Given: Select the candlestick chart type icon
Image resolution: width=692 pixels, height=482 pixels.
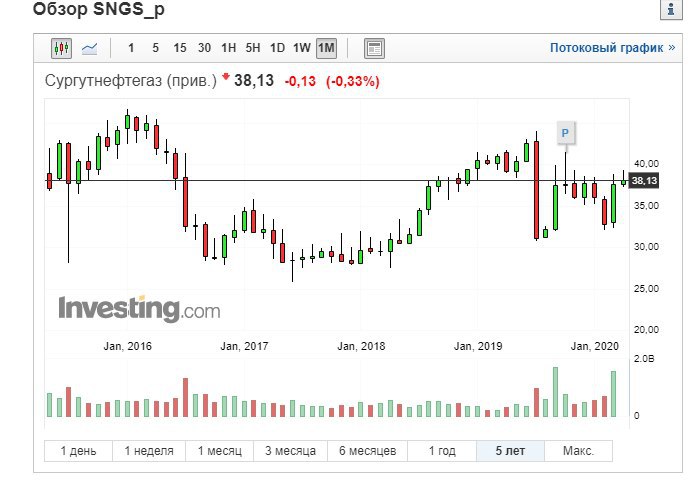Looking at the screenshot, I should click(62, 48).
